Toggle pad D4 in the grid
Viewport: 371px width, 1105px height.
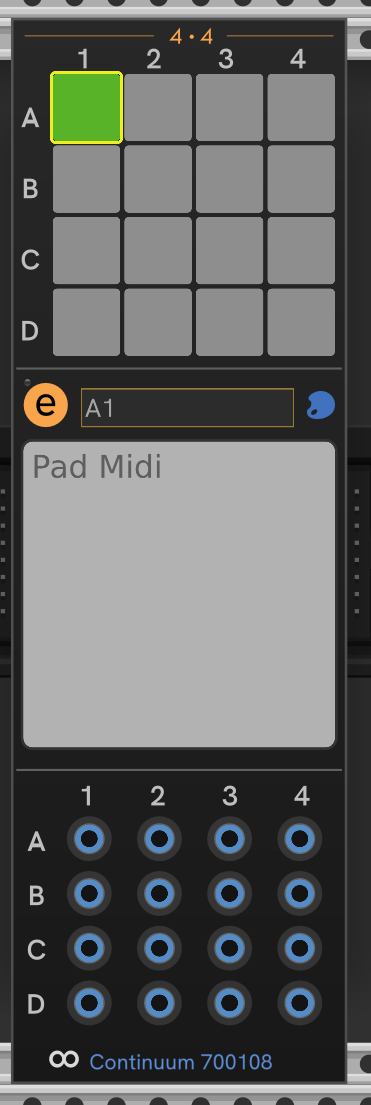point(301,322)
